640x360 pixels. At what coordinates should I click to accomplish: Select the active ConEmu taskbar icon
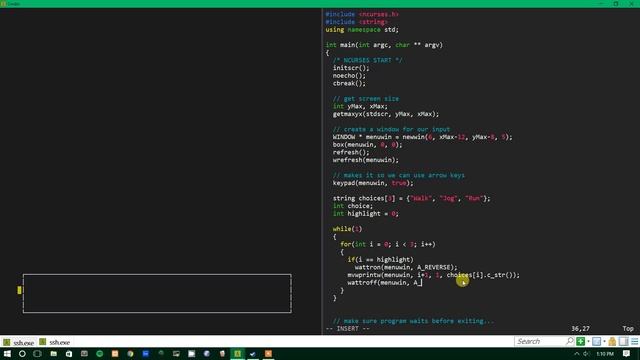tap(238, 353)
